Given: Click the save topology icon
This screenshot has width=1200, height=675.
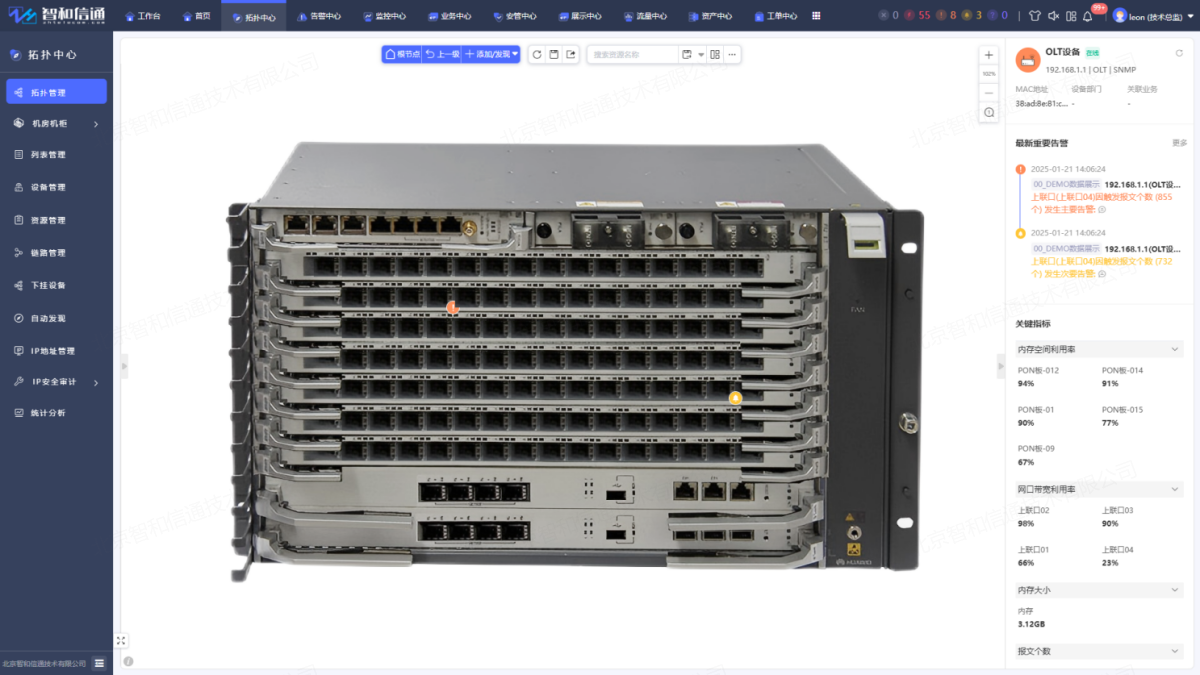Looking at the screenshot, I should [x=554, y=54].
